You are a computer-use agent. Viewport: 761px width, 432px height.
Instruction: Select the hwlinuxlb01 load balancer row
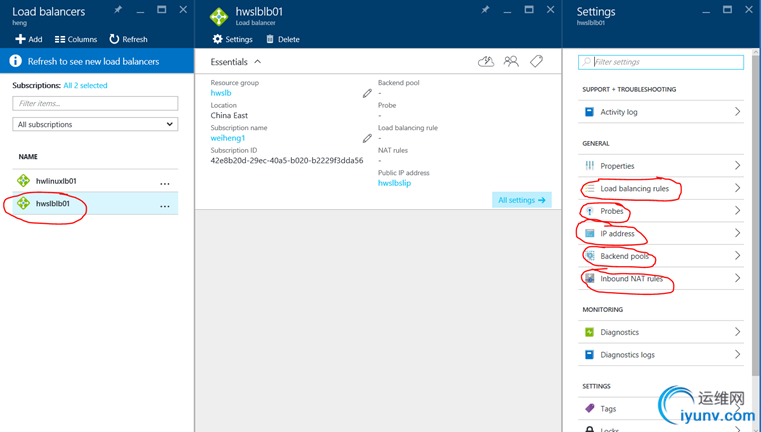(95, 181)
